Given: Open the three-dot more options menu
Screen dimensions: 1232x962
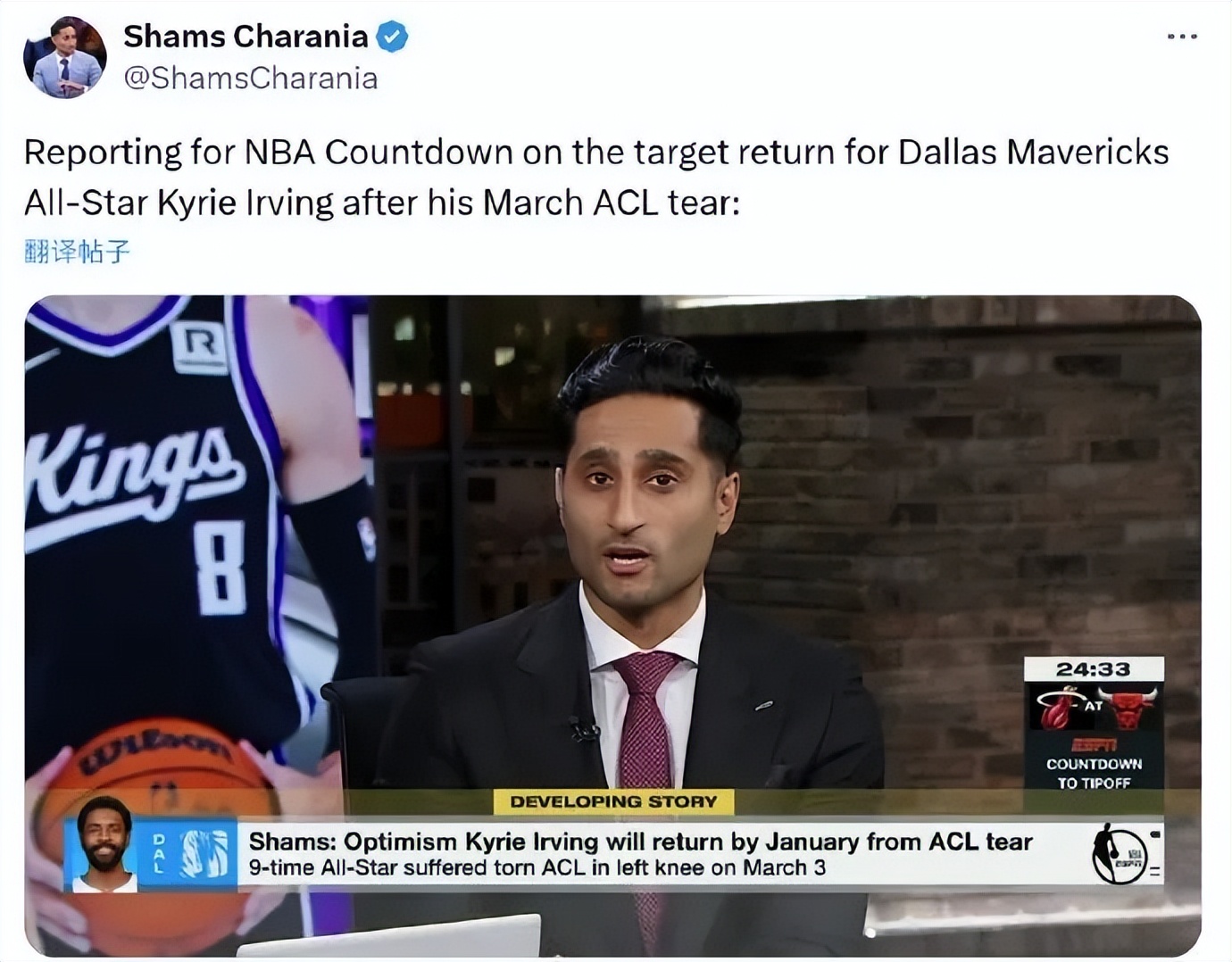Looking at the screenshot, I should (x=1182, y=37).
